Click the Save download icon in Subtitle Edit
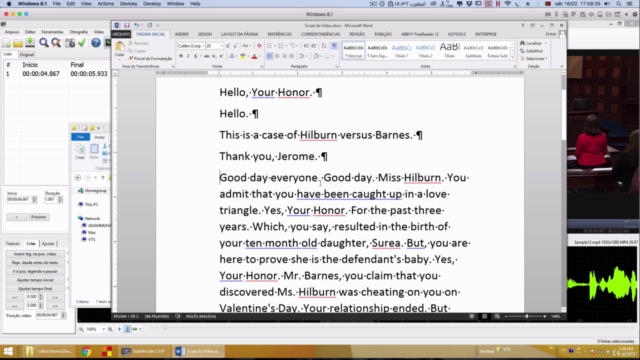 tap(30, 42)
